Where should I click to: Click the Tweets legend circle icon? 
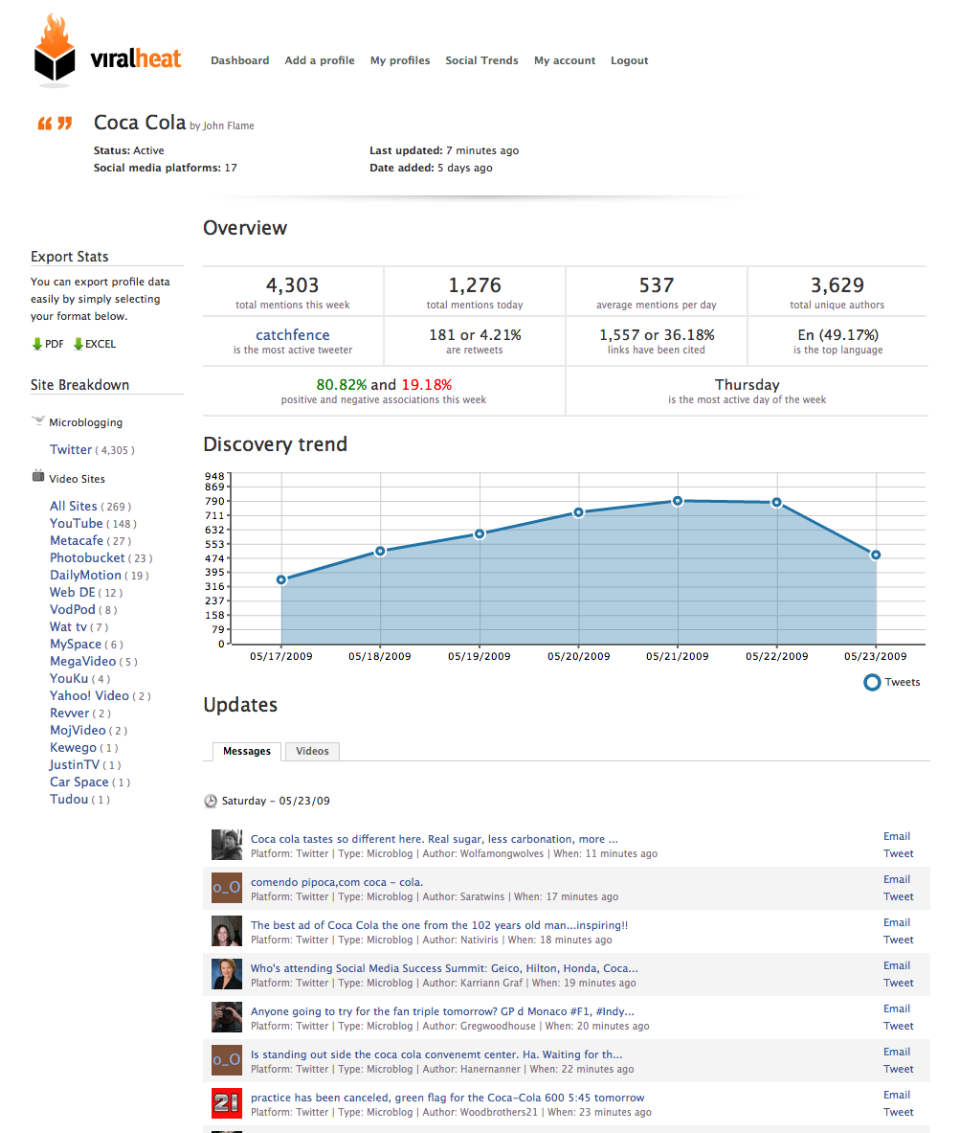(872, 682)
